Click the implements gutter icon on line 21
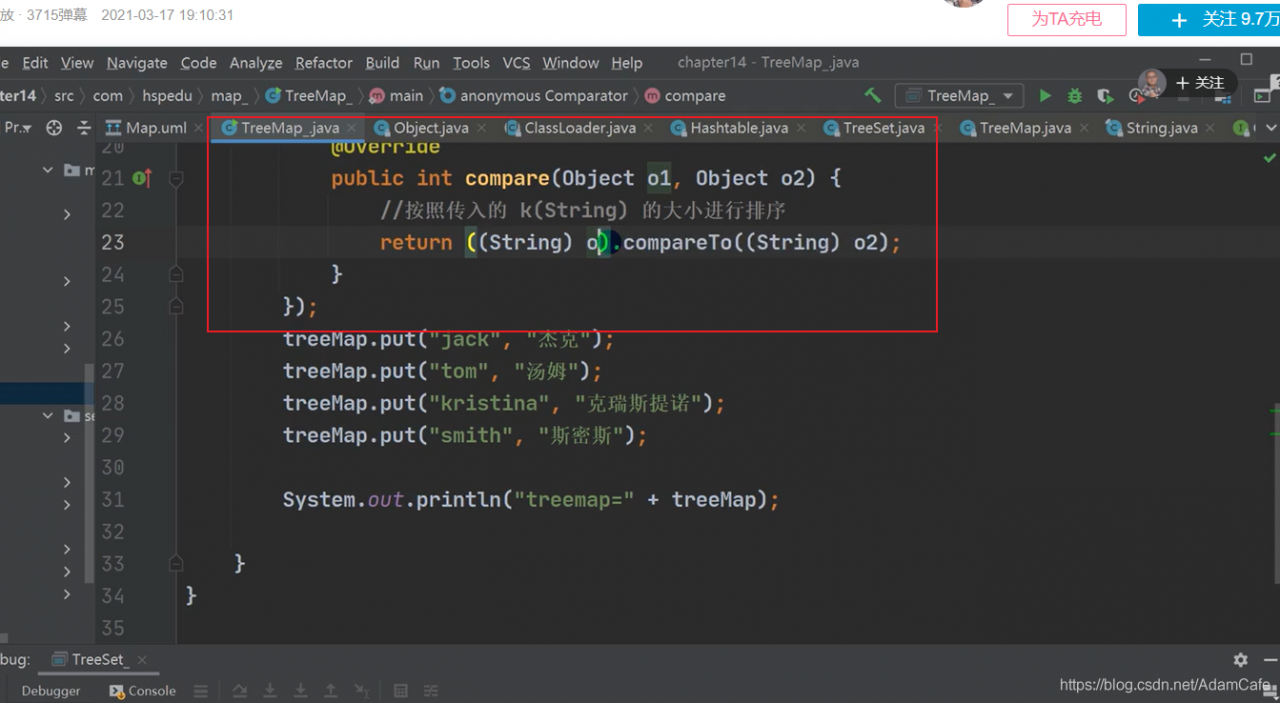Screen dimensions: 1280x703 click(142, 178)
